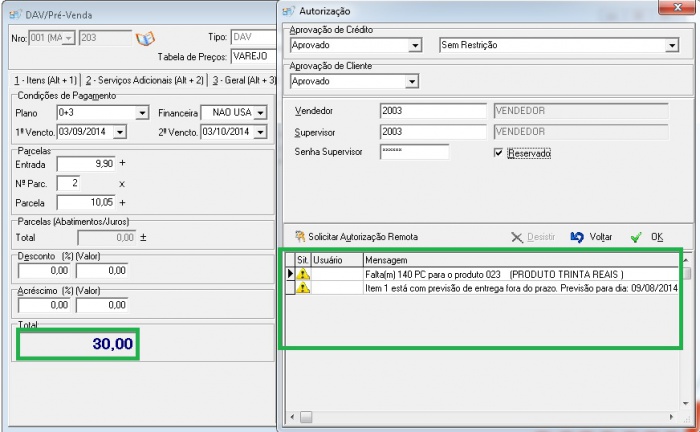Toggle the Reservado checkbox
Viewport: 700px width, 432px height.
[499, 153]
